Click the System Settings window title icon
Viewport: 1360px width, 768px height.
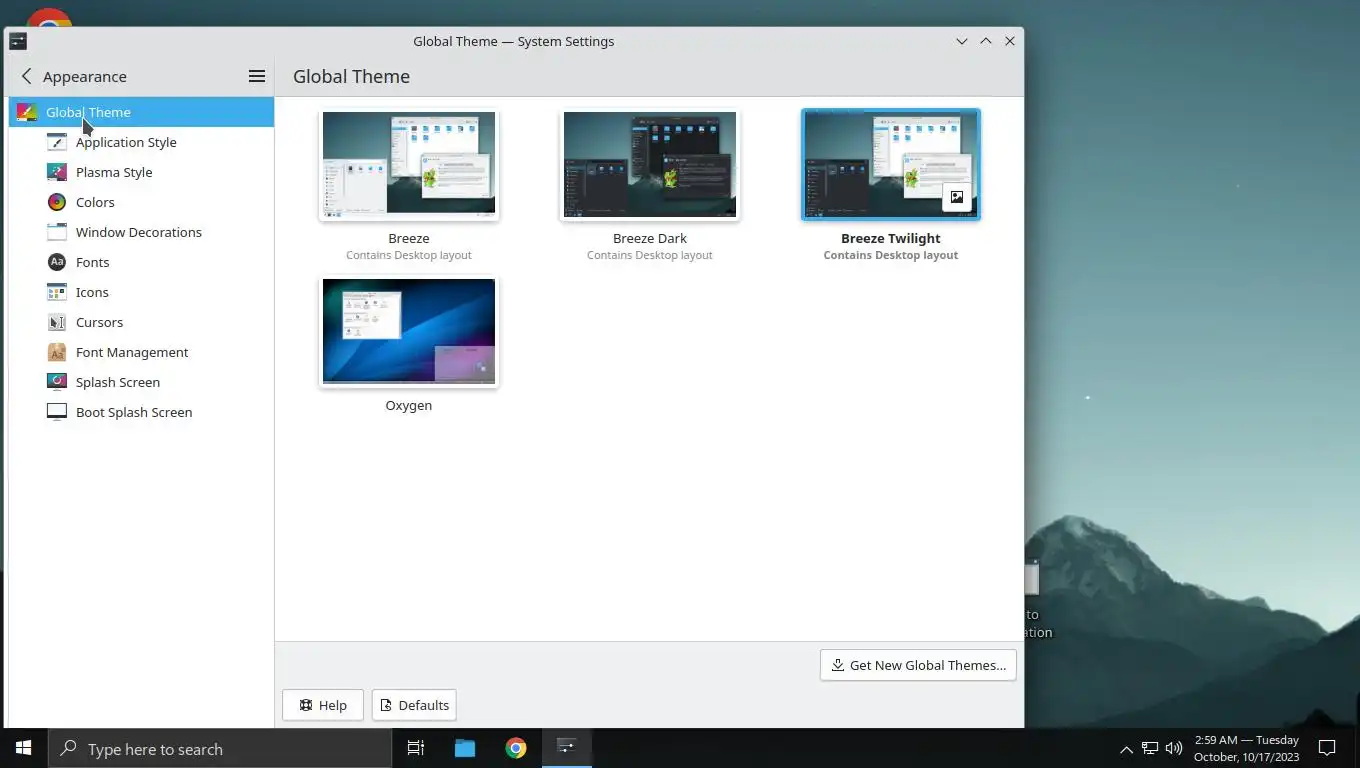(18, 41)
